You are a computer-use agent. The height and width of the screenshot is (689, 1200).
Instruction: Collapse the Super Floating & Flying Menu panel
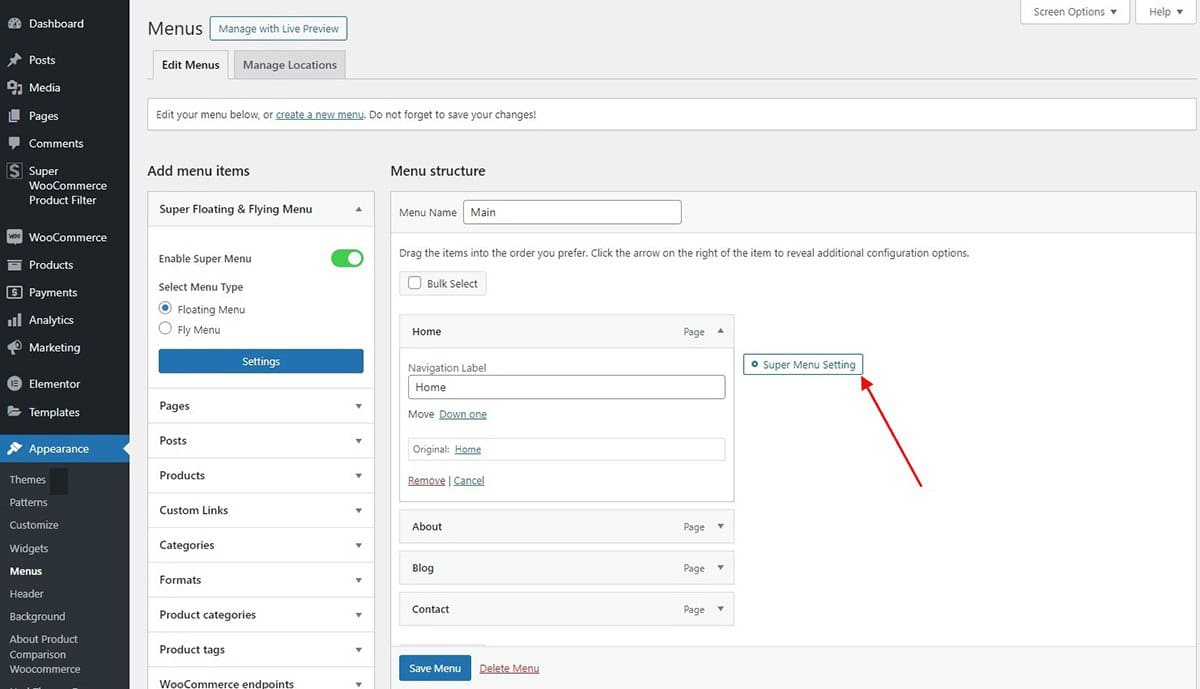(x=358, y=209)
